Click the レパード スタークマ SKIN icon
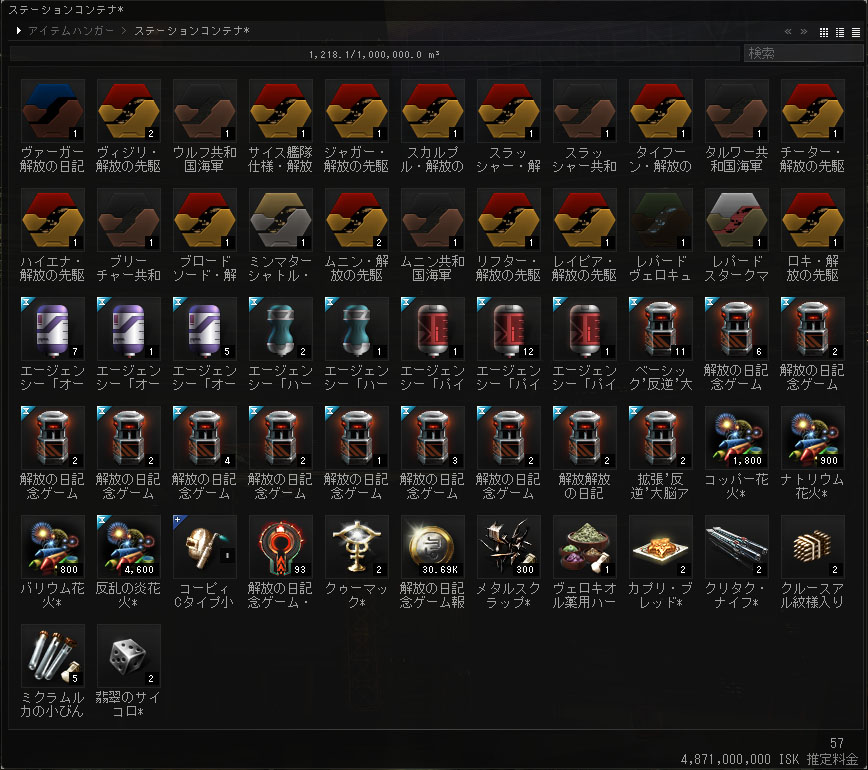Image resolution: width=868 pixels, height=770 pixels. coord(736,220)
